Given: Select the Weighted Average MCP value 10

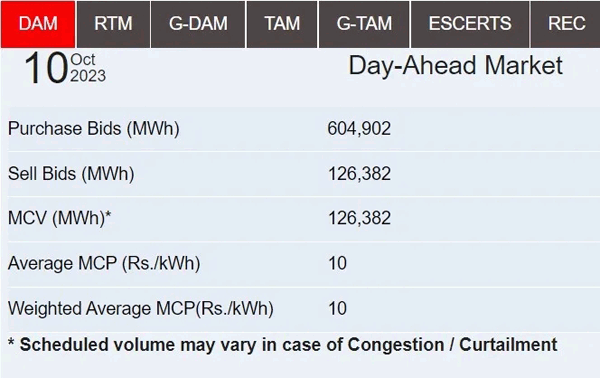Looking at the screenshot, I should pos(338,308).
